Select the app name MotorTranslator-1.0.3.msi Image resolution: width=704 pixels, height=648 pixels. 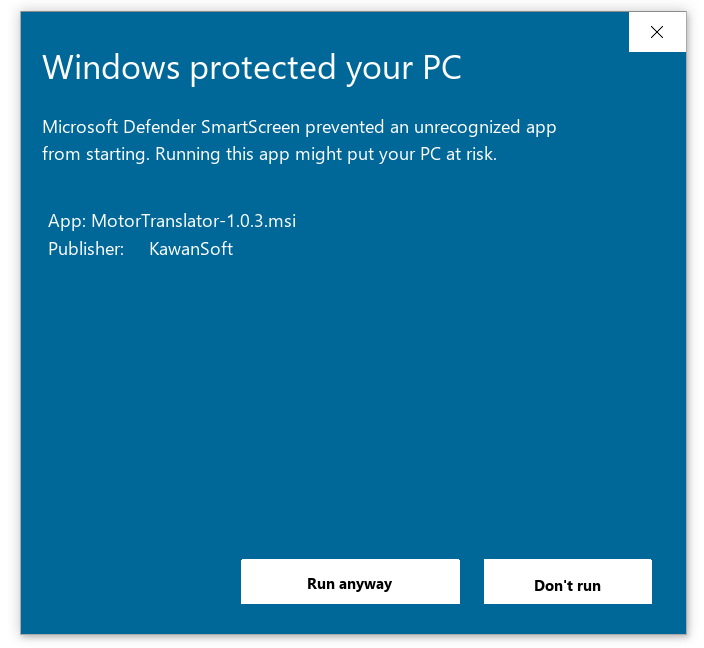pyautogui.click(x=194, y=221)
